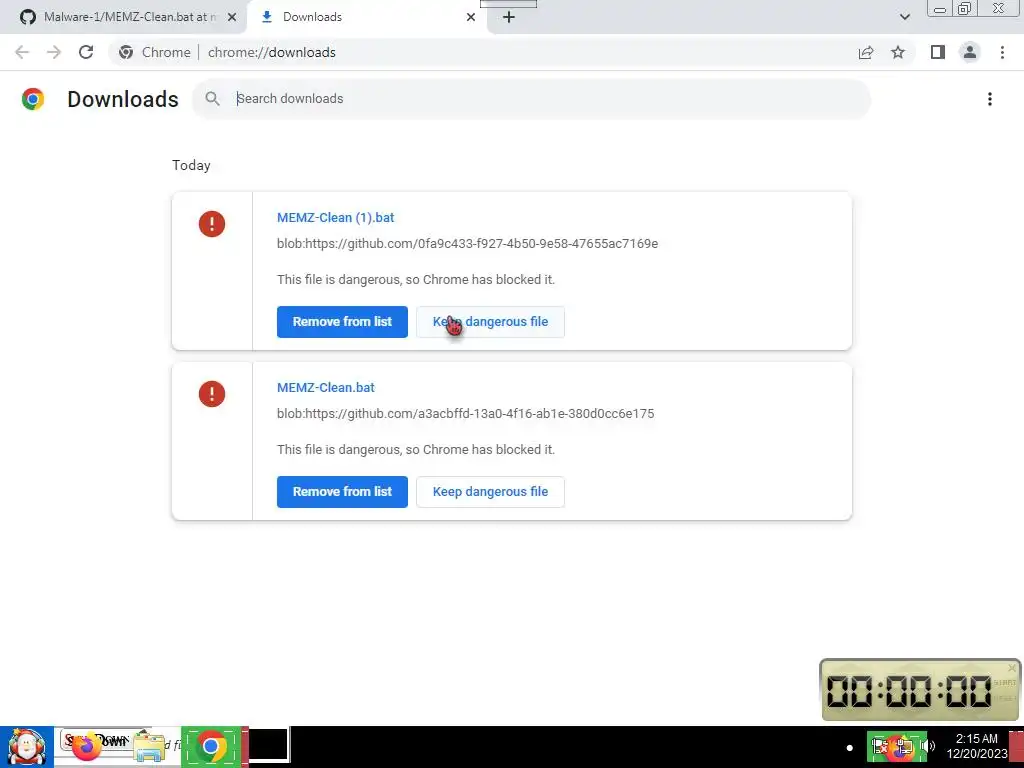Close the Malware-1 GitHub tab
This screenshot has width=1024, height=768.
(231, 17)
